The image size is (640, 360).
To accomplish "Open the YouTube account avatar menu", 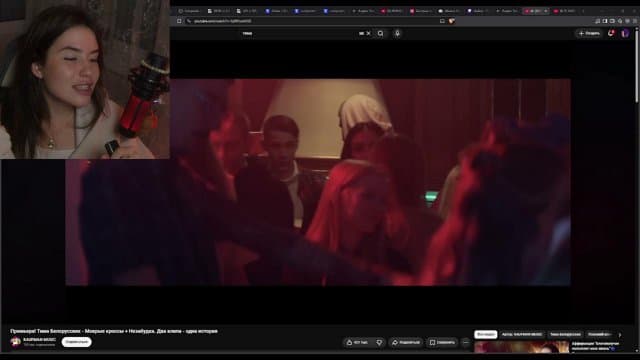I will (625, 33).
